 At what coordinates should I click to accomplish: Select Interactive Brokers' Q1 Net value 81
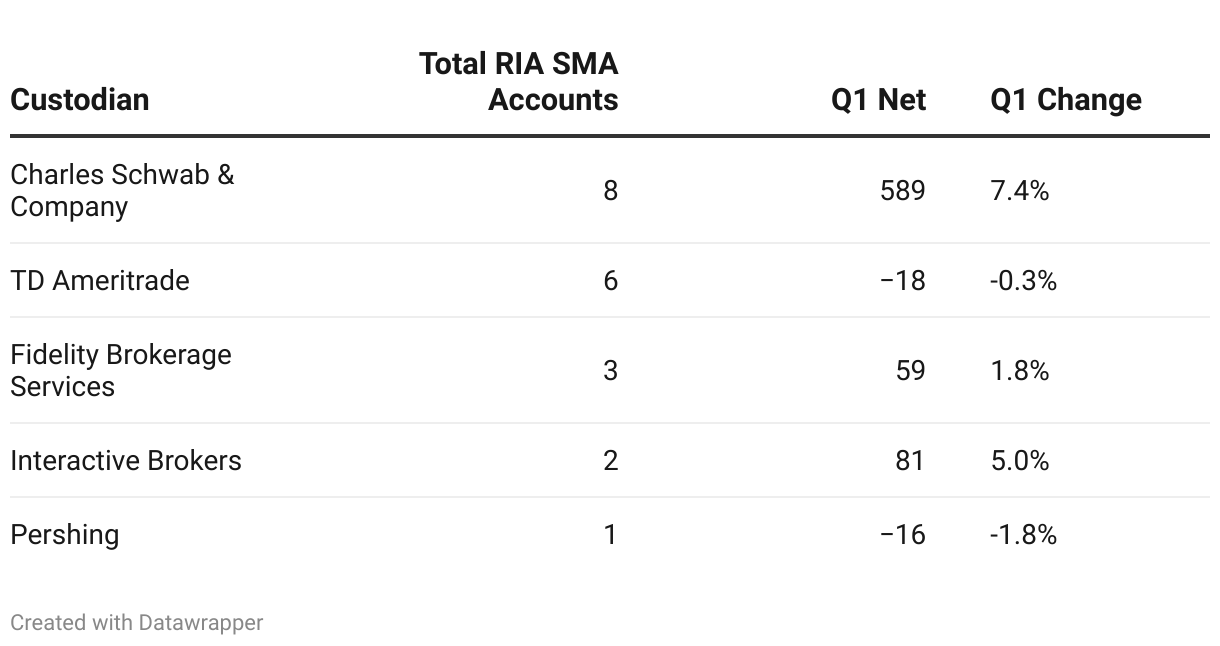pos(910,460)
